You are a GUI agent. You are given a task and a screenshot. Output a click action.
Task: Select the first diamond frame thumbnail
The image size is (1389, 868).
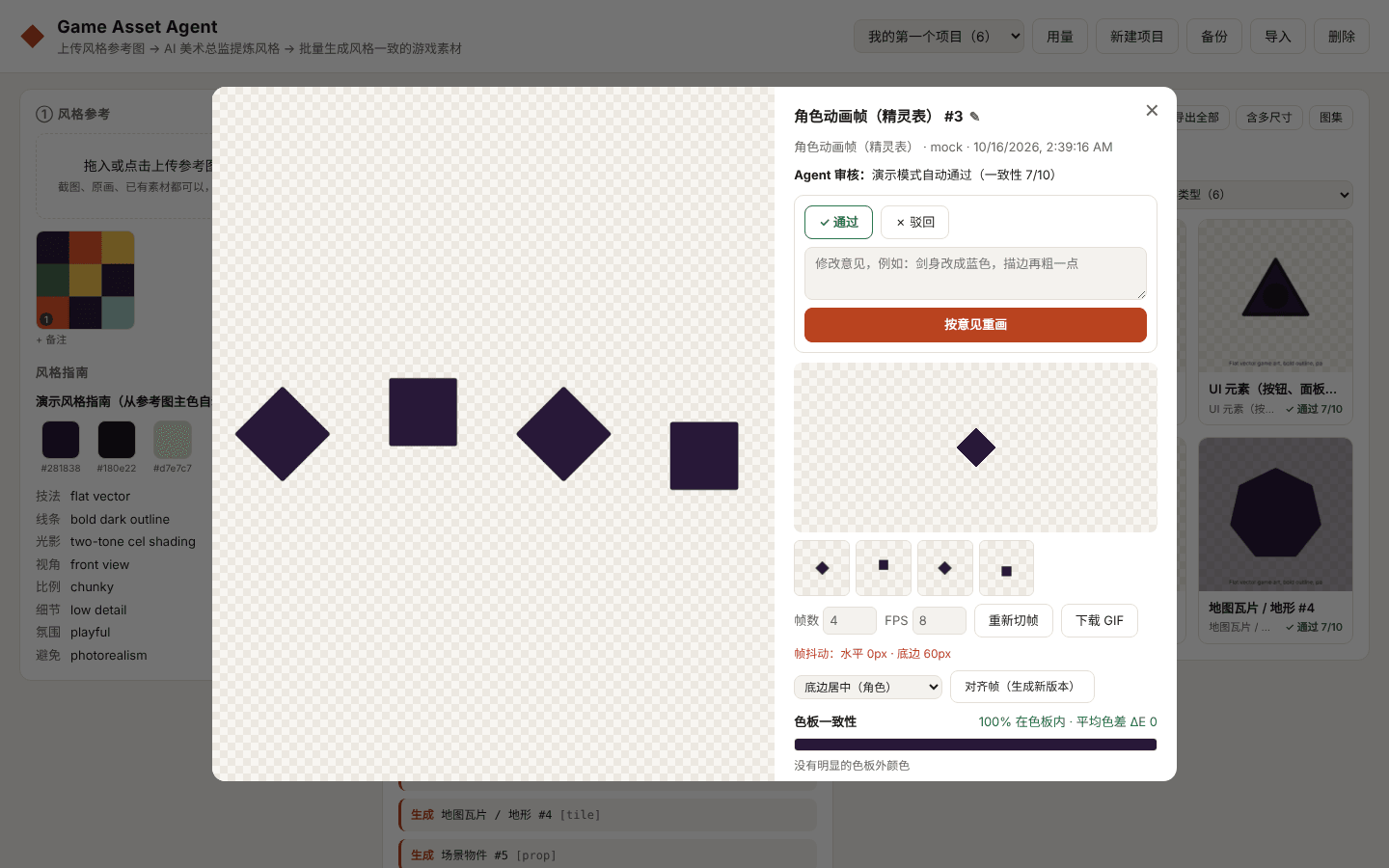822,568
